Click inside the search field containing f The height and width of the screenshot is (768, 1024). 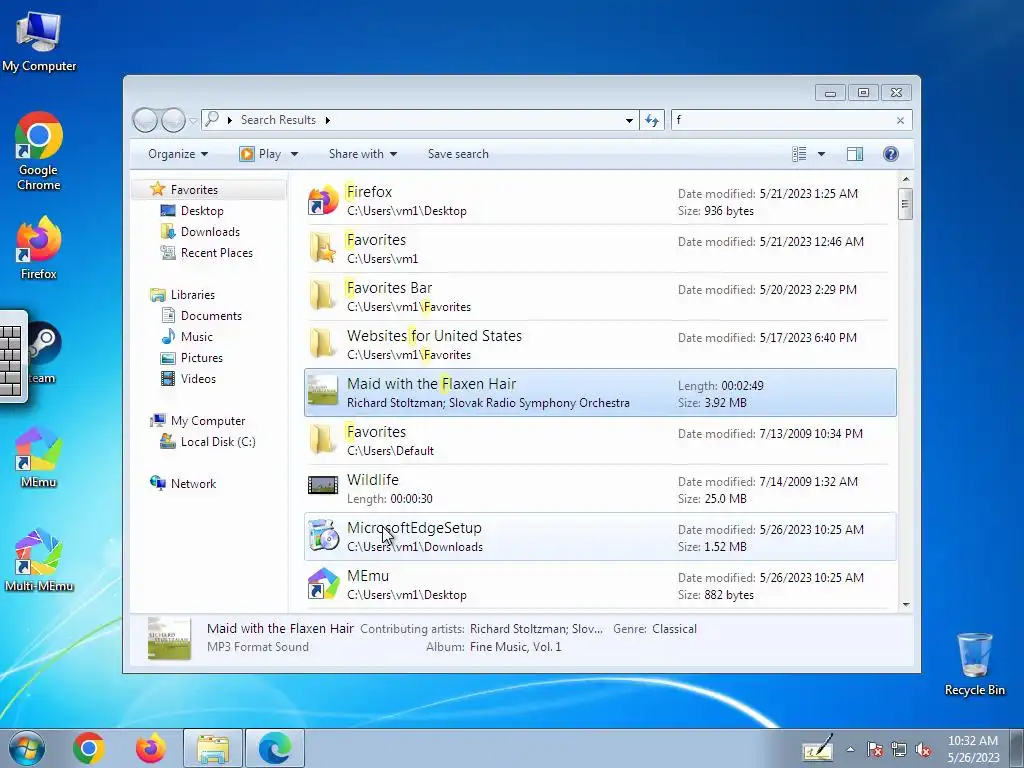(x=782, y=120)
